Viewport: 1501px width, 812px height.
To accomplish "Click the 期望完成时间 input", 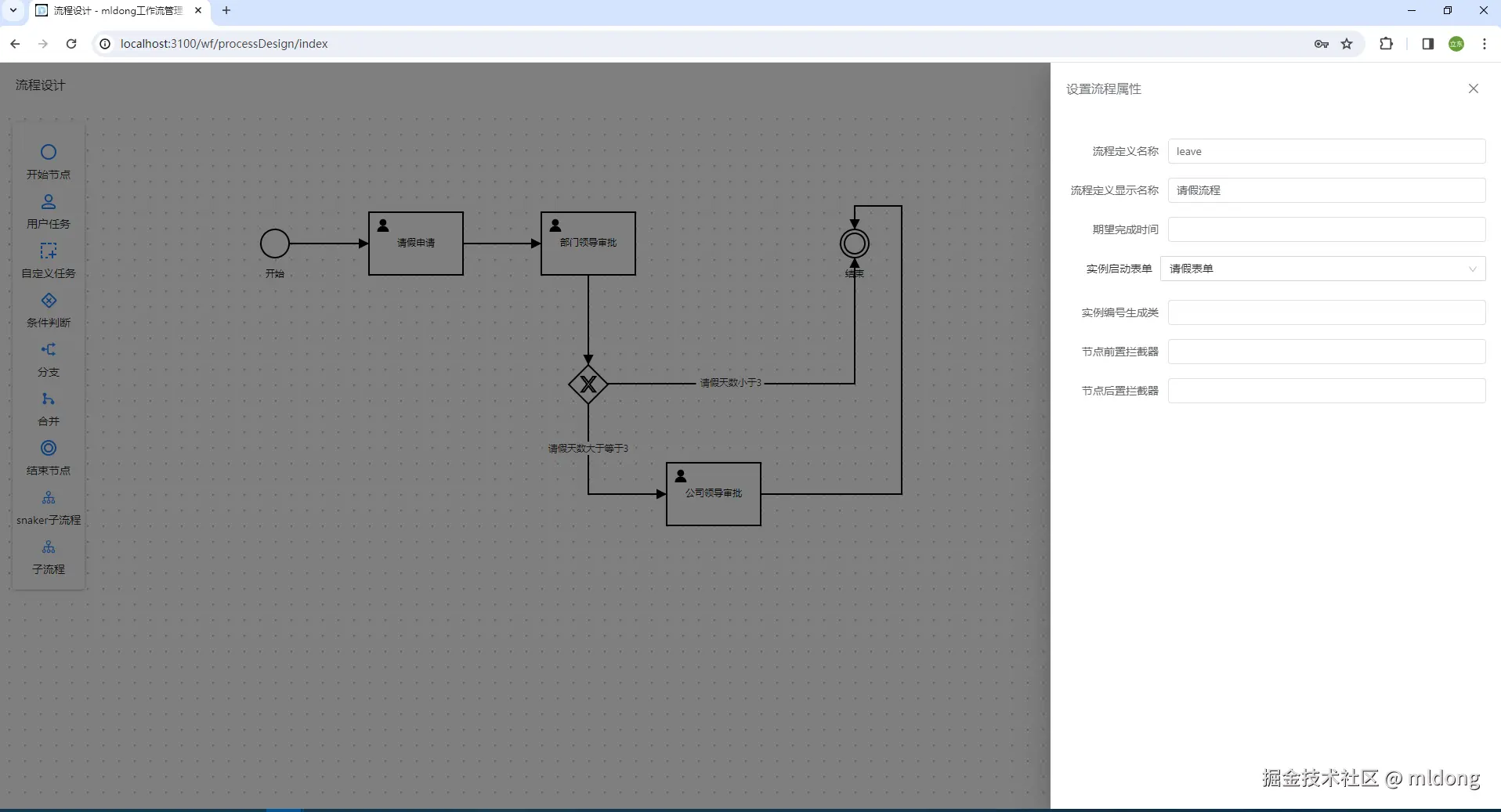I will tap(1326, 229).
